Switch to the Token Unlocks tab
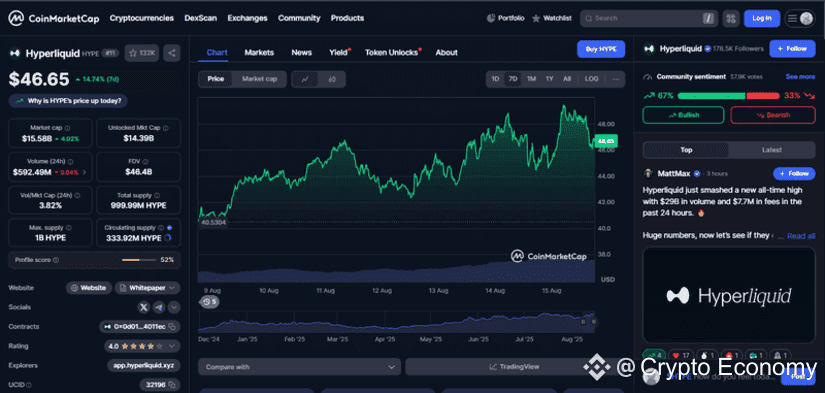Viewport: 825px width, 393px height. click(391, 53)
